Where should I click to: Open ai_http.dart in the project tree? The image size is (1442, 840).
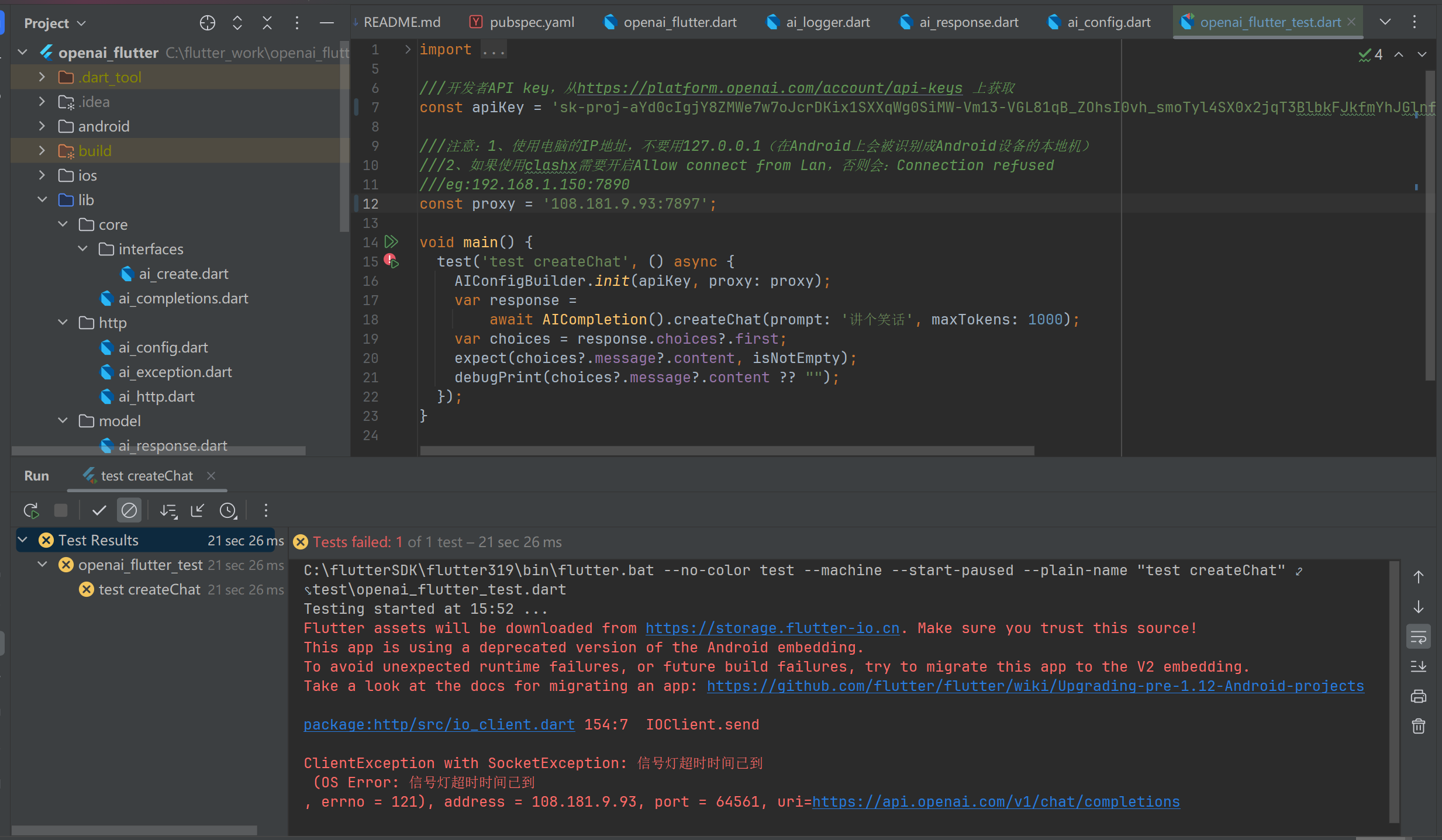(x=156, y=396)
